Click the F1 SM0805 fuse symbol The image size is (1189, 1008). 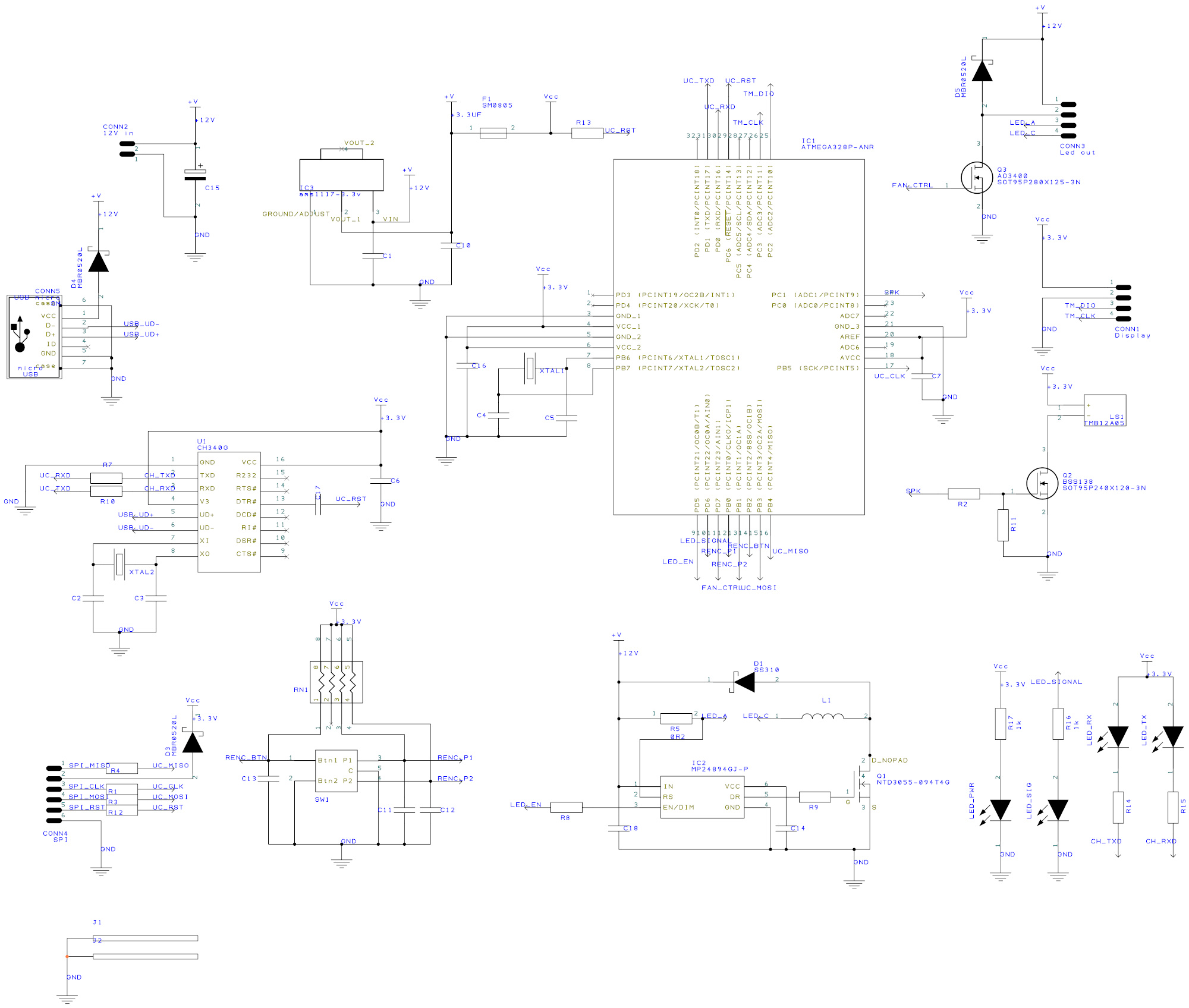(x=493, y=133)
